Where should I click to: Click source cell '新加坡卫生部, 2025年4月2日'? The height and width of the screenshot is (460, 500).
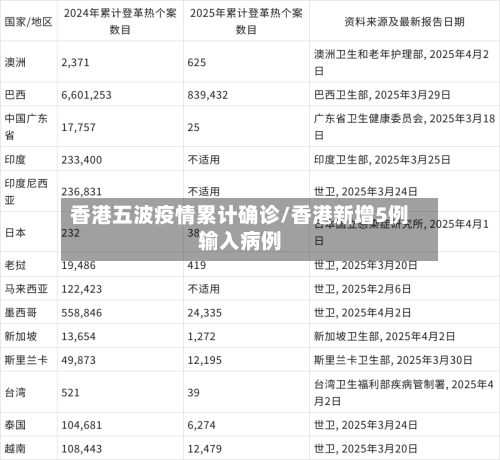(x=384, y=336)
